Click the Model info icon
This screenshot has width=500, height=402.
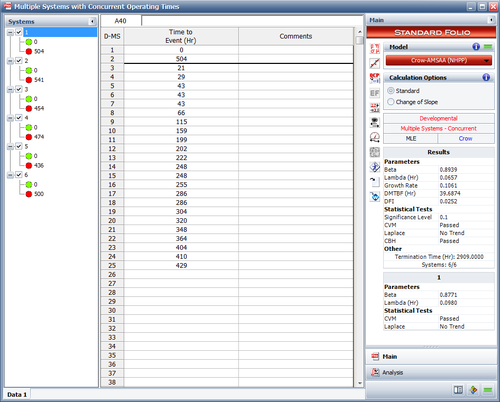tap(476, 47)
